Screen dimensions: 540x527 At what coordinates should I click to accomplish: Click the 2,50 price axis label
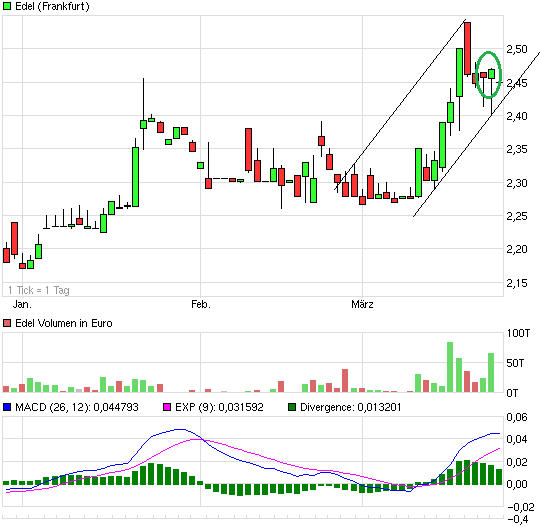pyautogui.click(x=517, y=49)
